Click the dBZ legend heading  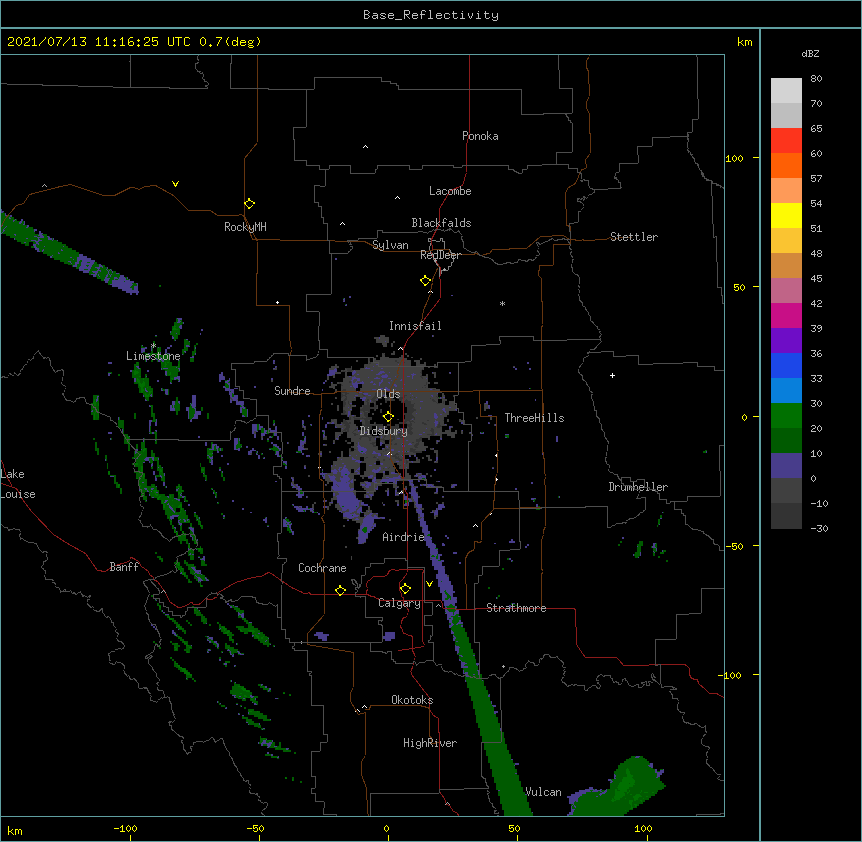(x=810, y=54)
